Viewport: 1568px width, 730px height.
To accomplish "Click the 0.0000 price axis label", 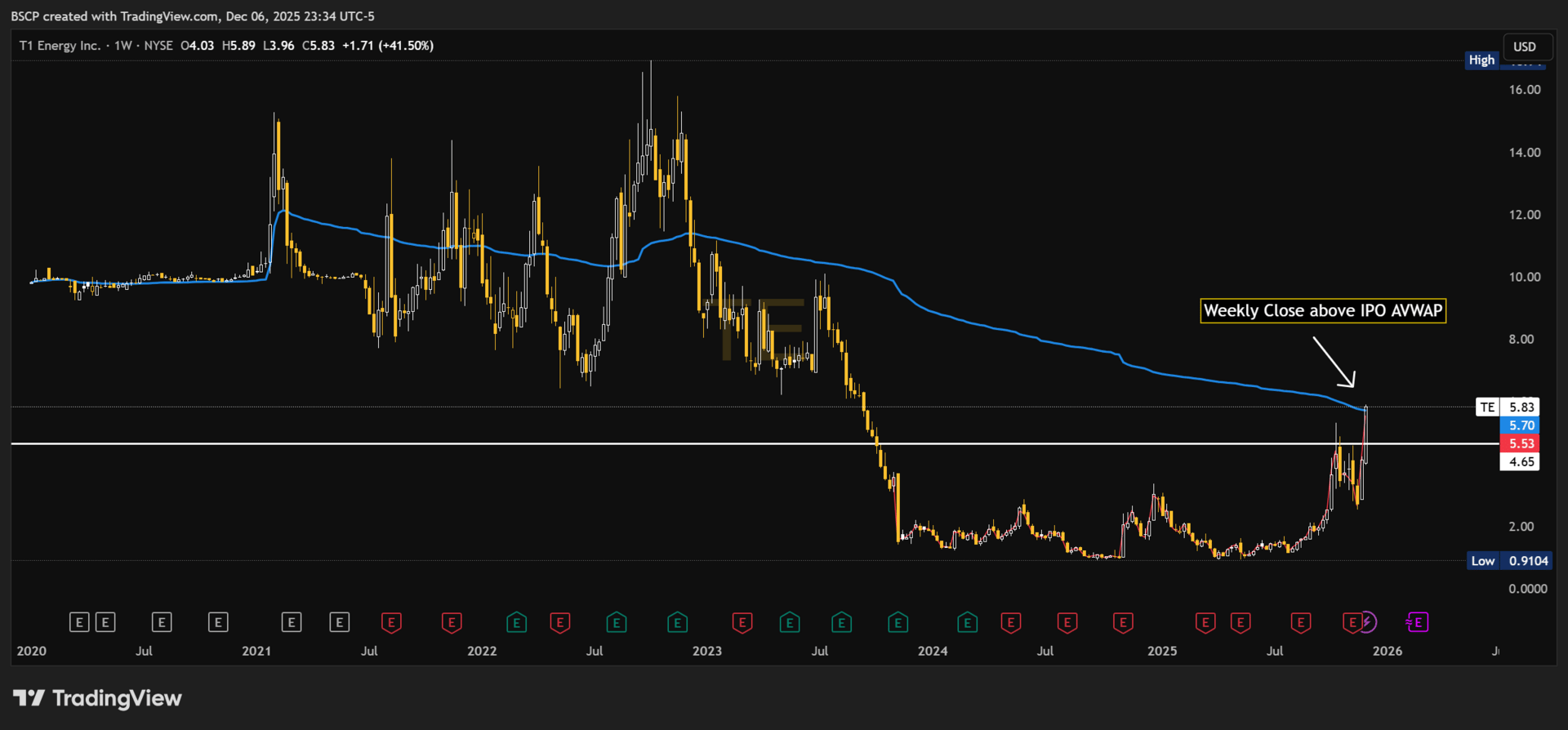I will [x=1527, y=589].
